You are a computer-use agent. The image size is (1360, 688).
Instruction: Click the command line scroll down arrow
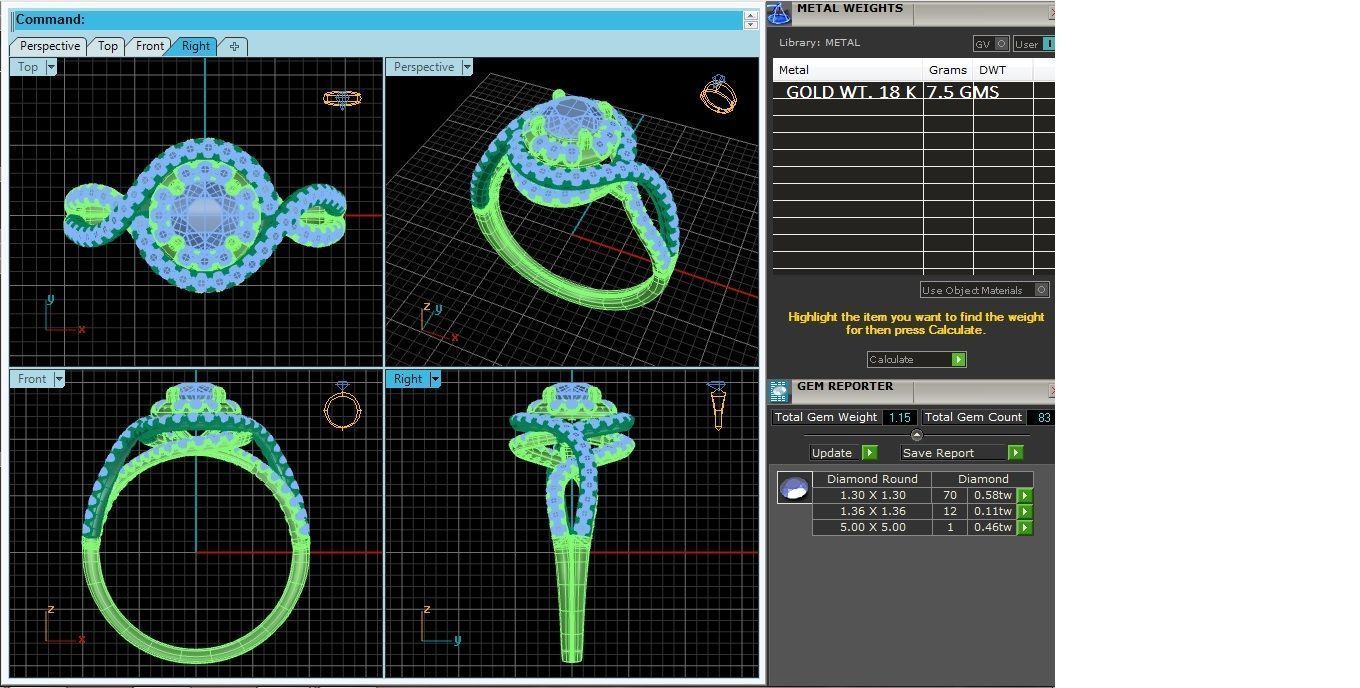(750, 25)
